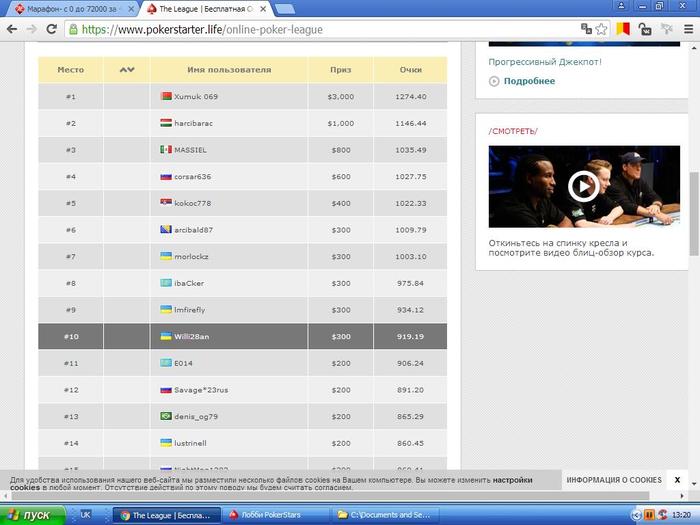Click The League taskbar button
This screenshot has height=525, width=700.
point(167,515)
